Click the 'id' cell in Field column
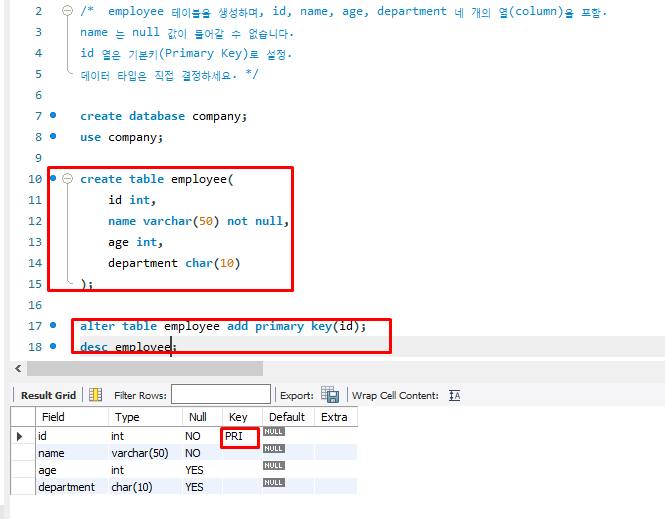Screen dimensions: 665x519 tap(72, 436)
